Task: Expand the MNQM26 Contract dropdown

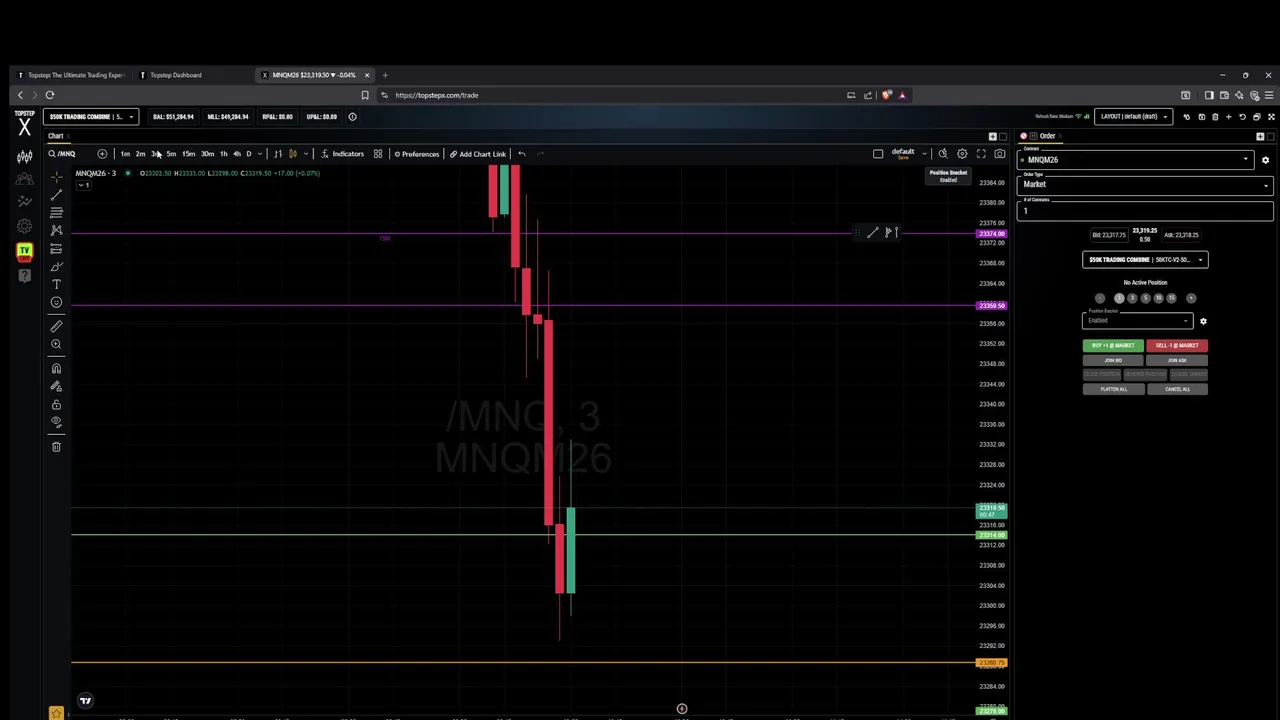Action: coord(1136,160)
